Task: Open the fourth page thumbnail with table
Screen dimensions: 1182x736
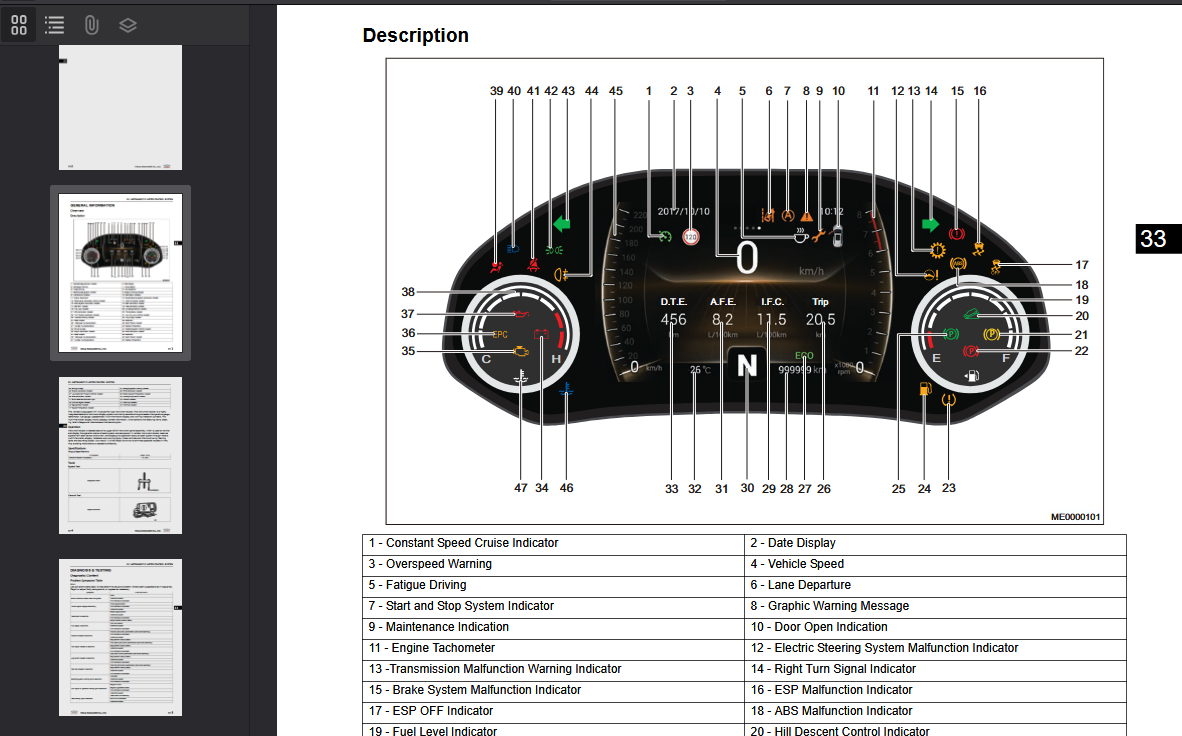Action: 121,637
